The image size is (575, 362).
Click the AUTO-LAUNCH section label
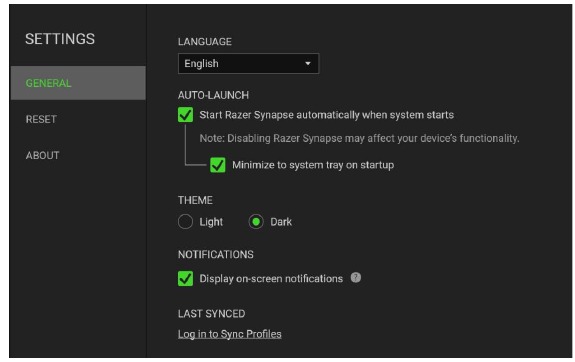(x=213, y=95)
